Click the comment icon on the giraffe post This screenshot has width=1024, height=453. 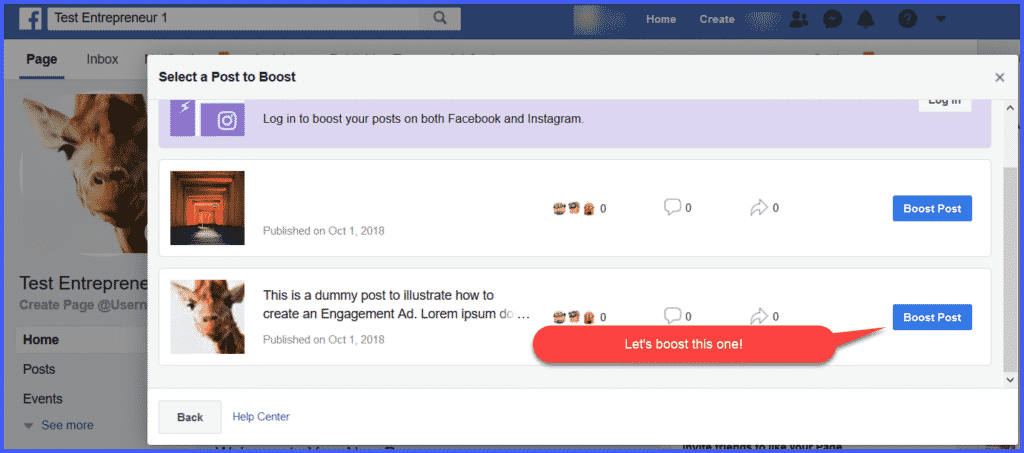(x=672, y=317)
